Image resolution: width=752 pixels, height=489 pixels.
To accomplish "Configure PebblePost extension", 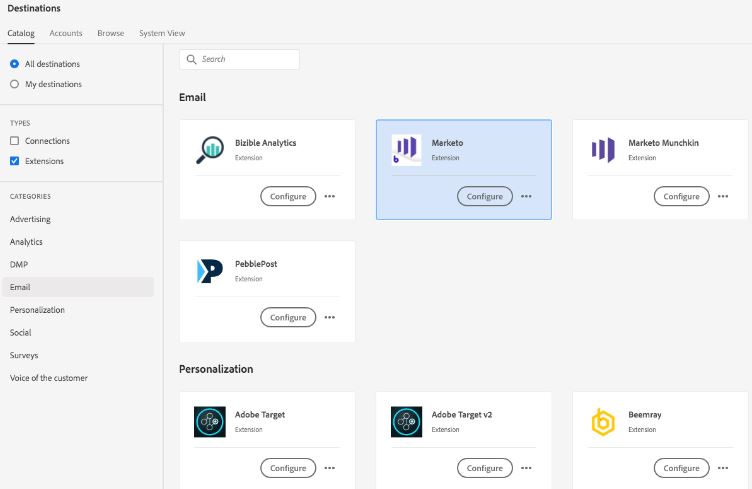I will coord(288,317).
